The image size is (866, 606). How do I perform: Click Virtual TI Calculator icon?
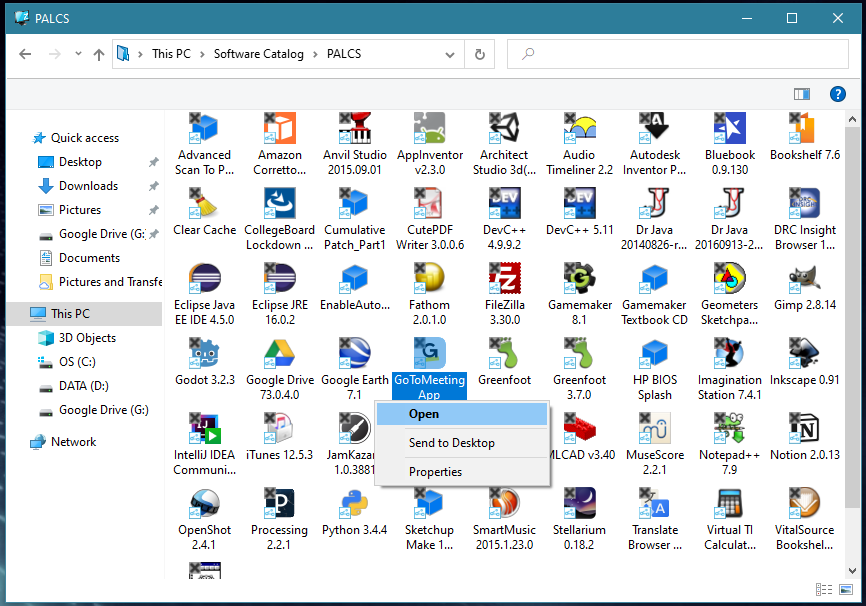coord(730,504)
